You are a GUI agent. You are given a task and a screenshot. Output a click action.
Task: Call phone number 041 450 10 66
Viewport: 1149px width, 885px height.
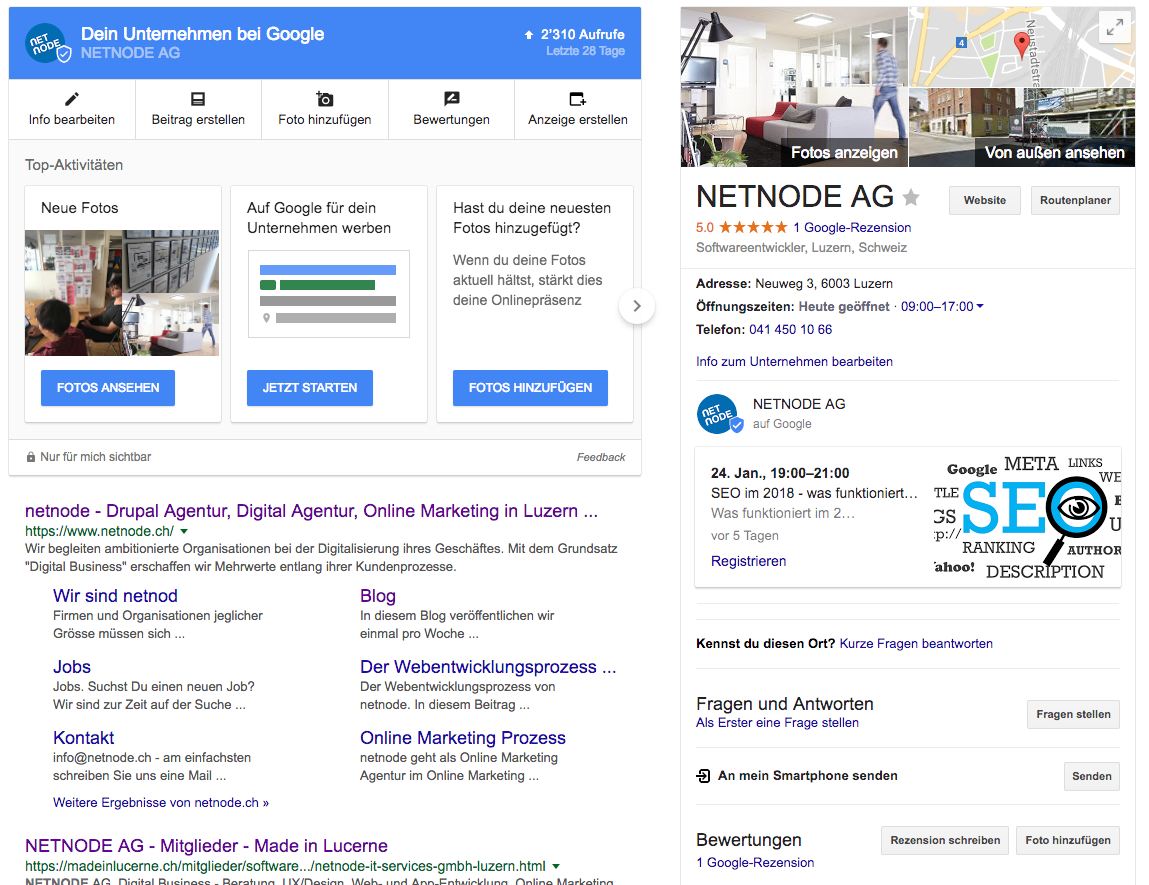[791, 330]
